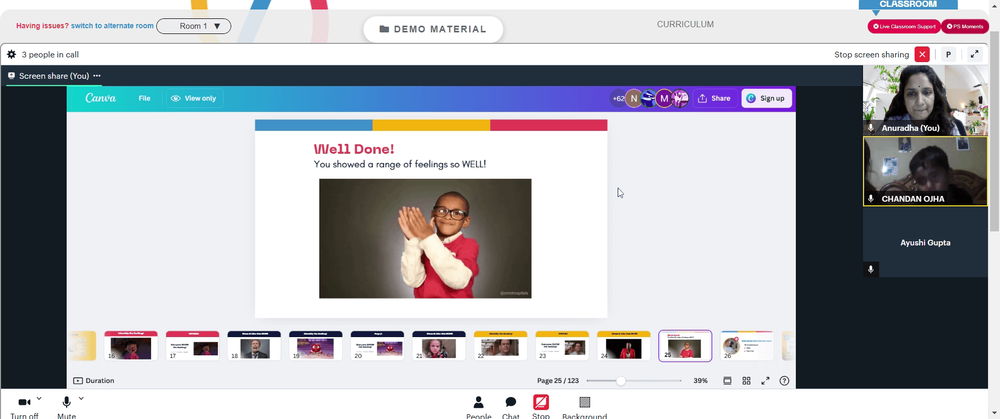Select slide thumbnail 20

tap(378, 346)
